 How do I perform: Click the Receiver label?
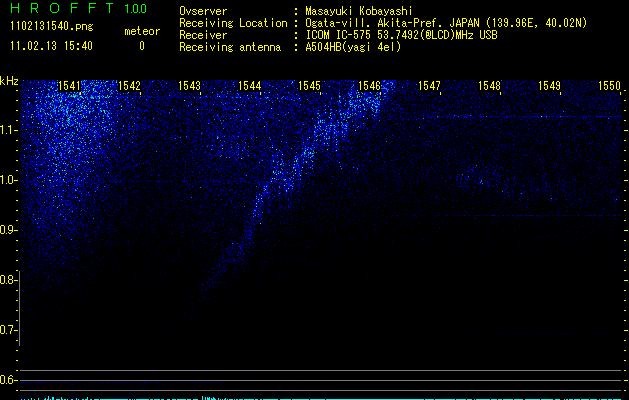203,35
